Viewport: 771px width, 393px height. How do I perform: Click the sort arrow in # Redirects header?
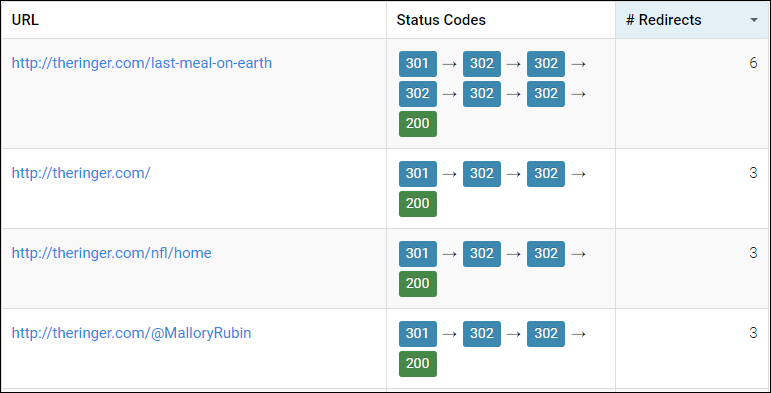coord(753,20)
